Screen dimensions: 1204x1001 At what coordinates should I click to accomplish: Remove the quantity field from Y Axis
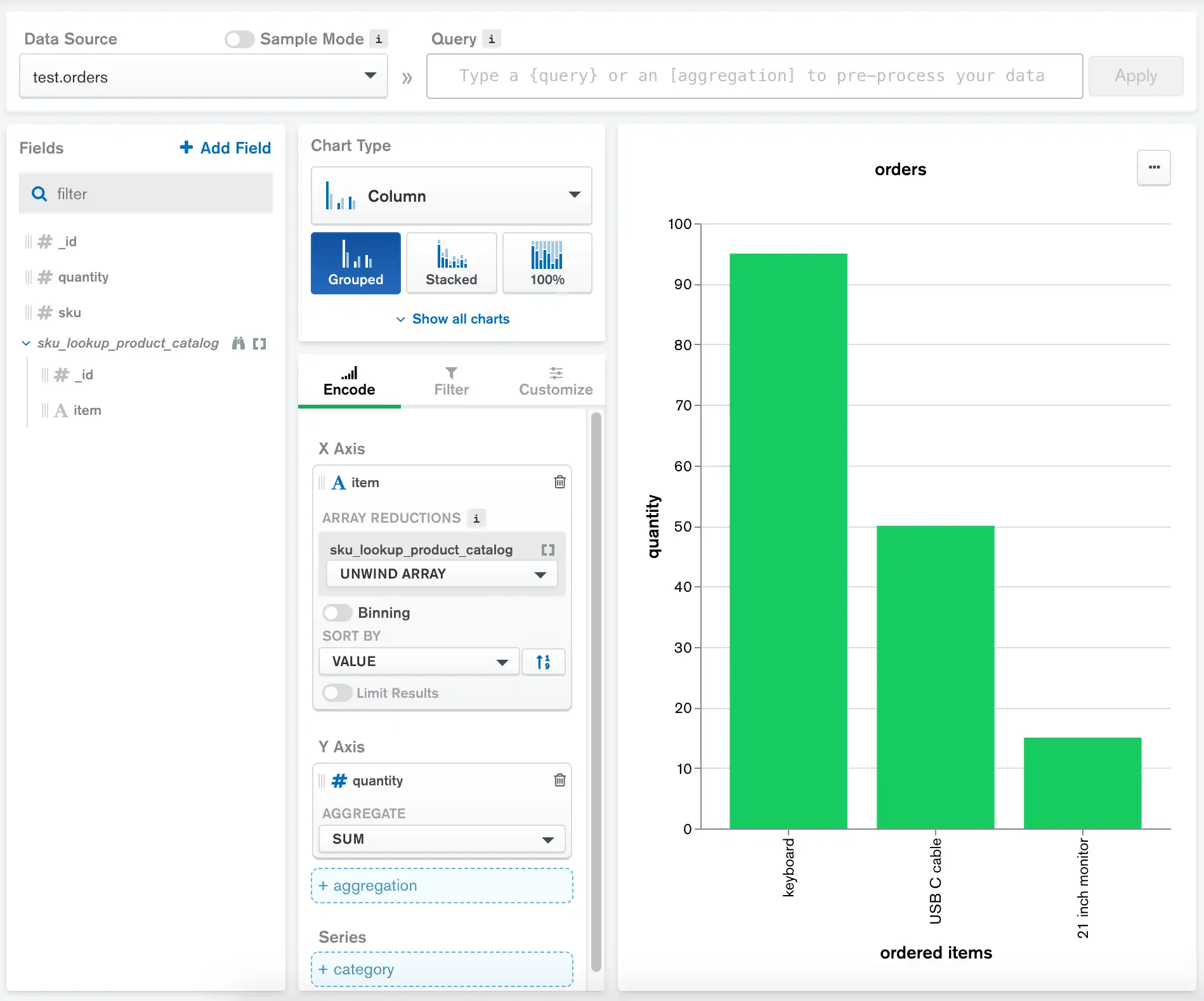(559, 780)
